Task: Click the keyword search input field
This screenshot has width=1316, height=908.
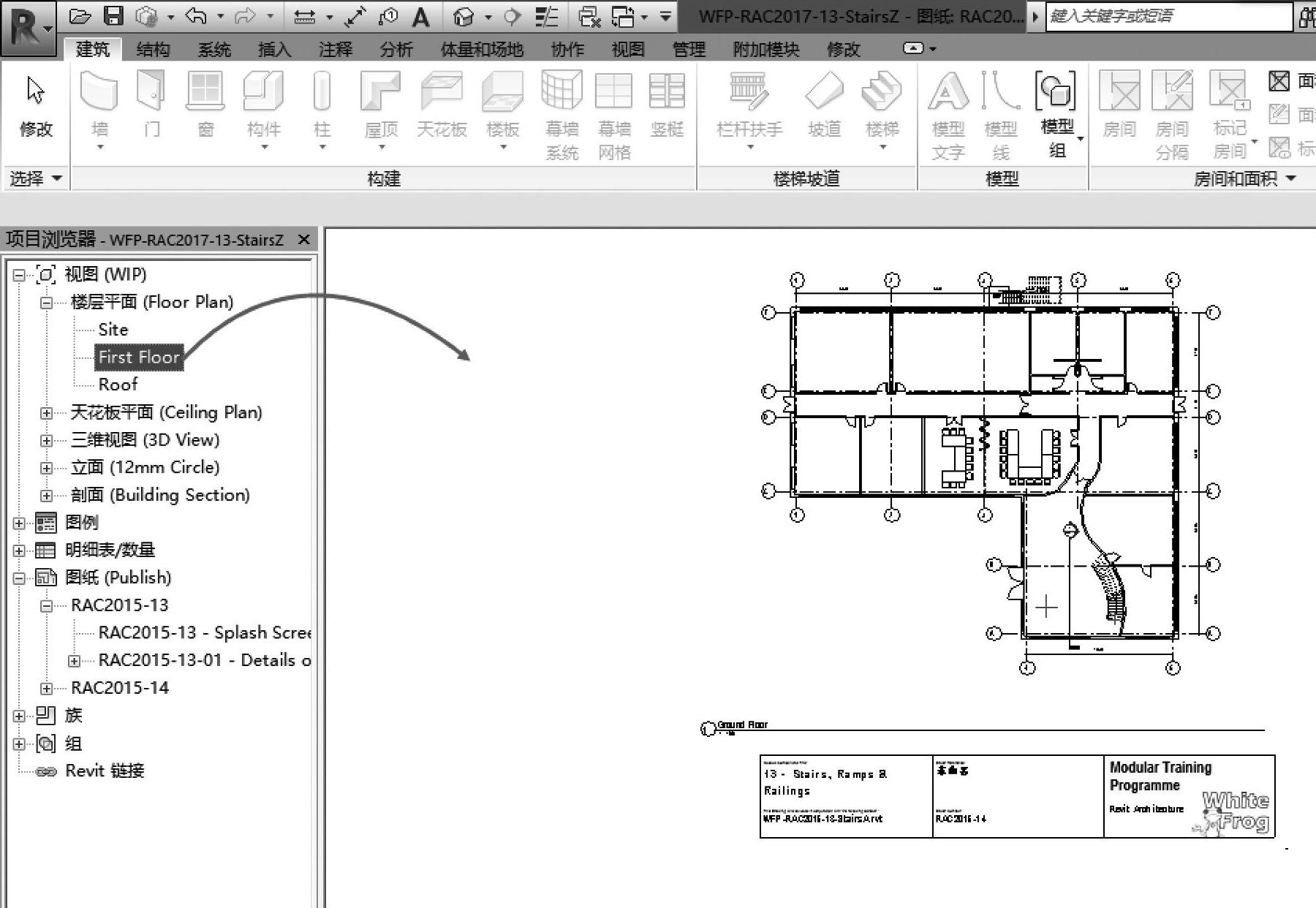Action: pos(1168,16)
